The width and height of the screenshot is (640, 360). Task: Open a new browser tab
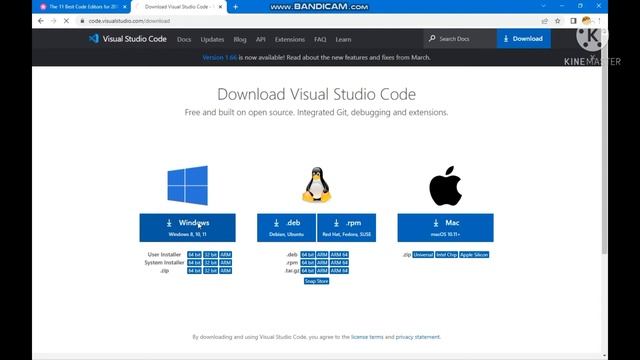click(x=236, y=7)
